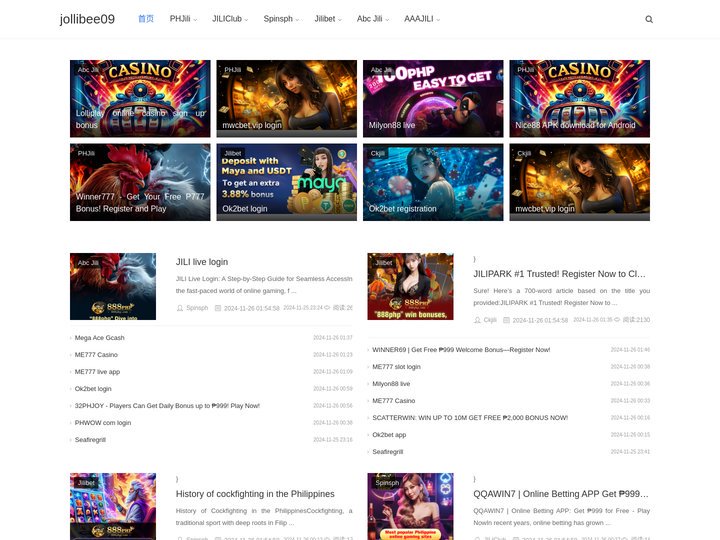This screenshot has width=720, height=540.
Task: Open ME777 Casino link dated 01:23
Action: [x=96, y=354]
